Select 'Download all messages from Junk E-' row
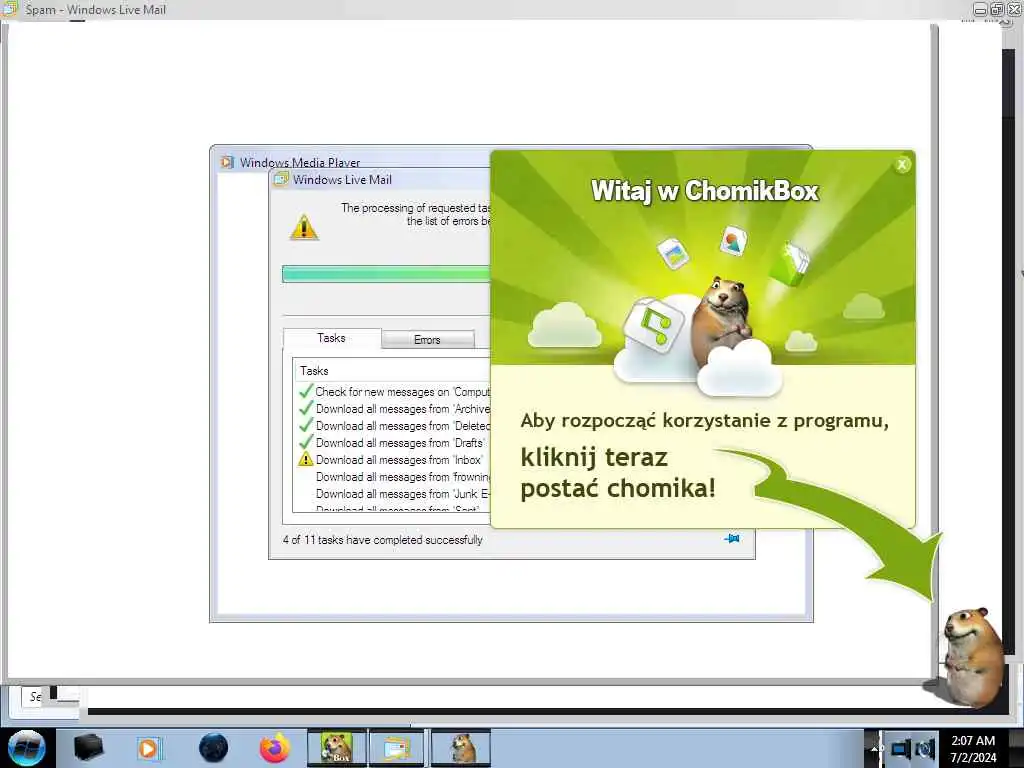1024x768 pixels. (x=394, y=494)
